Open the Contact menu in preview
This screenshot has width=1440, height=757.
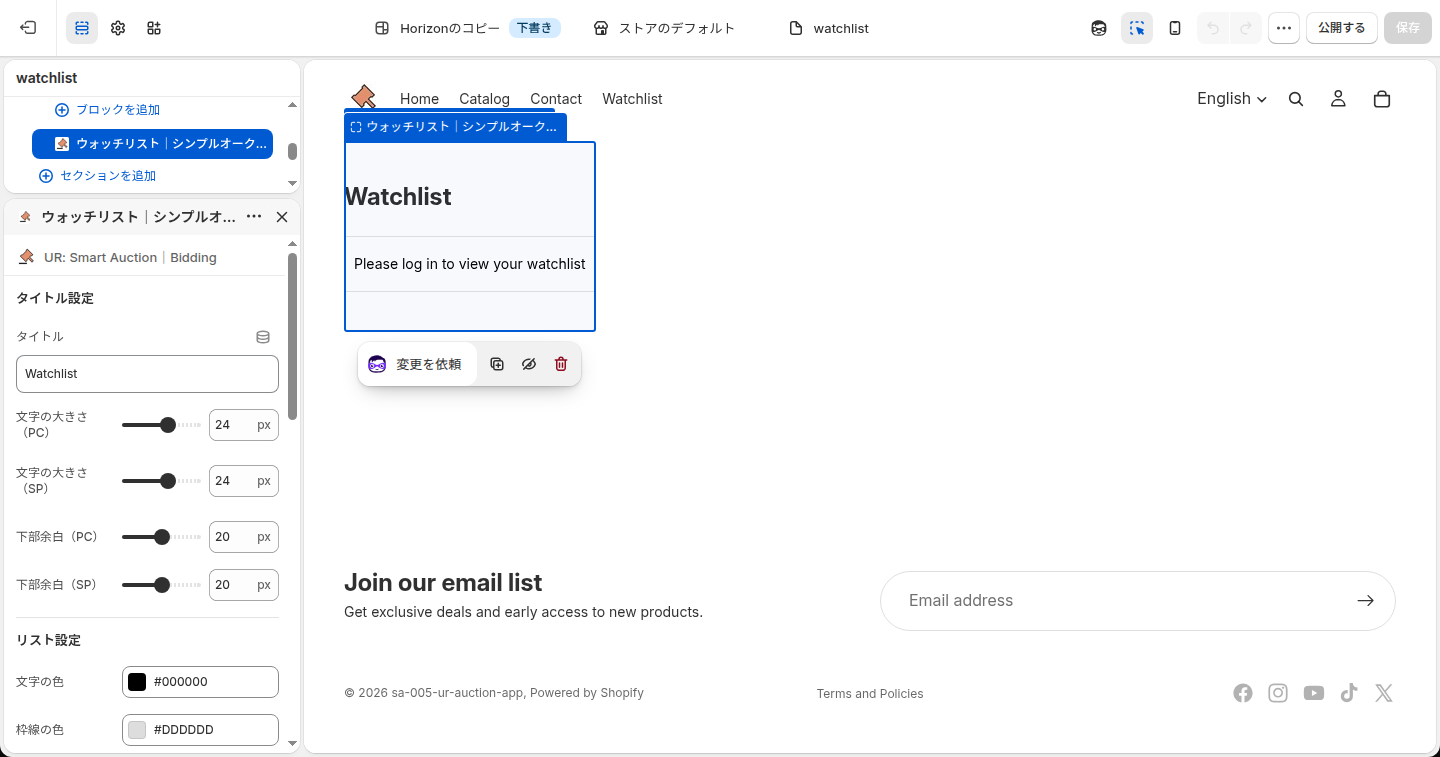556,99
